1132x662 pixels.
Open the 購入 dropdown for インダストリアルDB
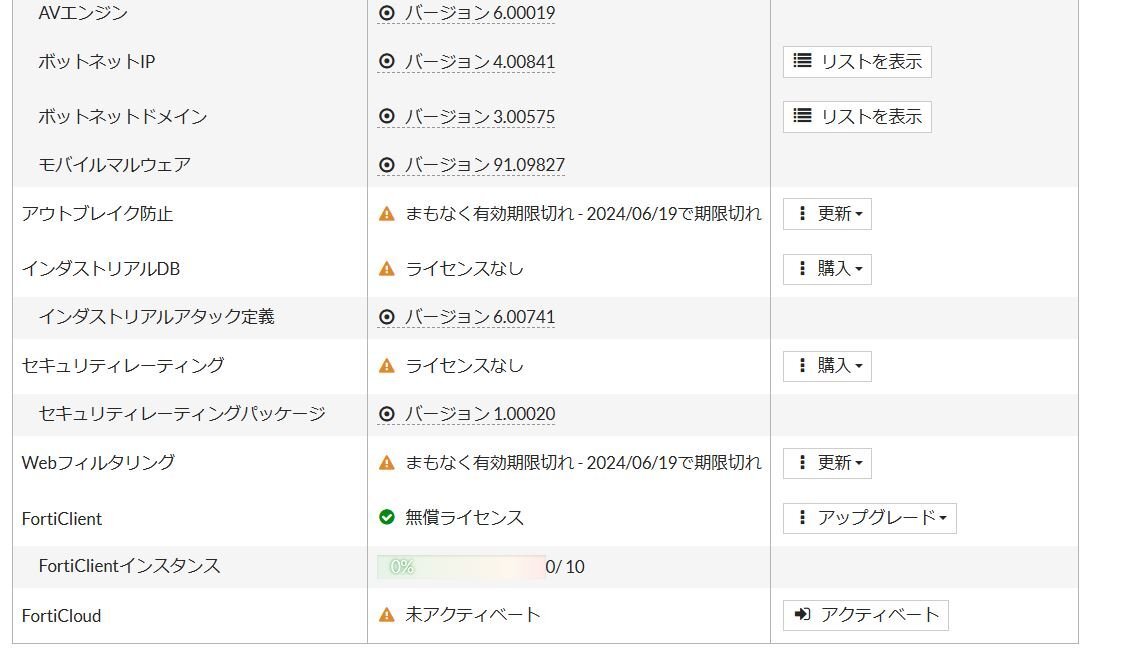pos(827,269)
